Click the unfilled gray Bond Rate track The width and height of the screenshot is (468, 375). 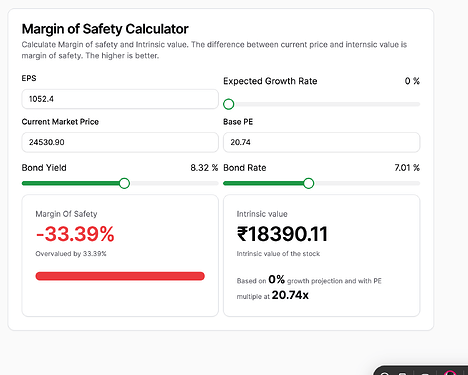point(367,183)
